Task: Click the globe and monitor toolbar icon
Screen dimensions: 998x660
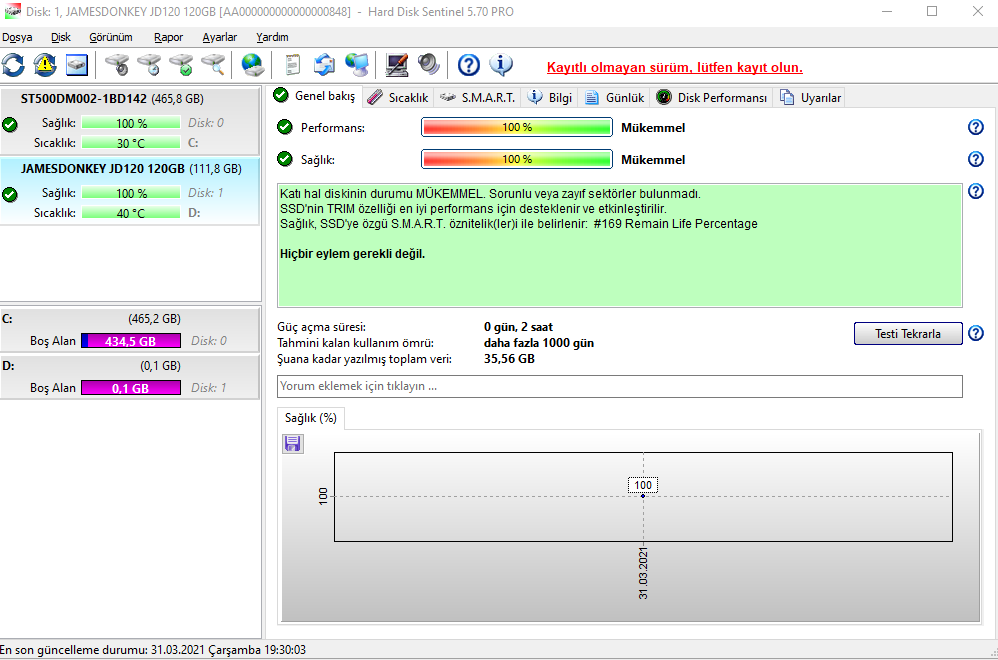Action: [356, 65]
